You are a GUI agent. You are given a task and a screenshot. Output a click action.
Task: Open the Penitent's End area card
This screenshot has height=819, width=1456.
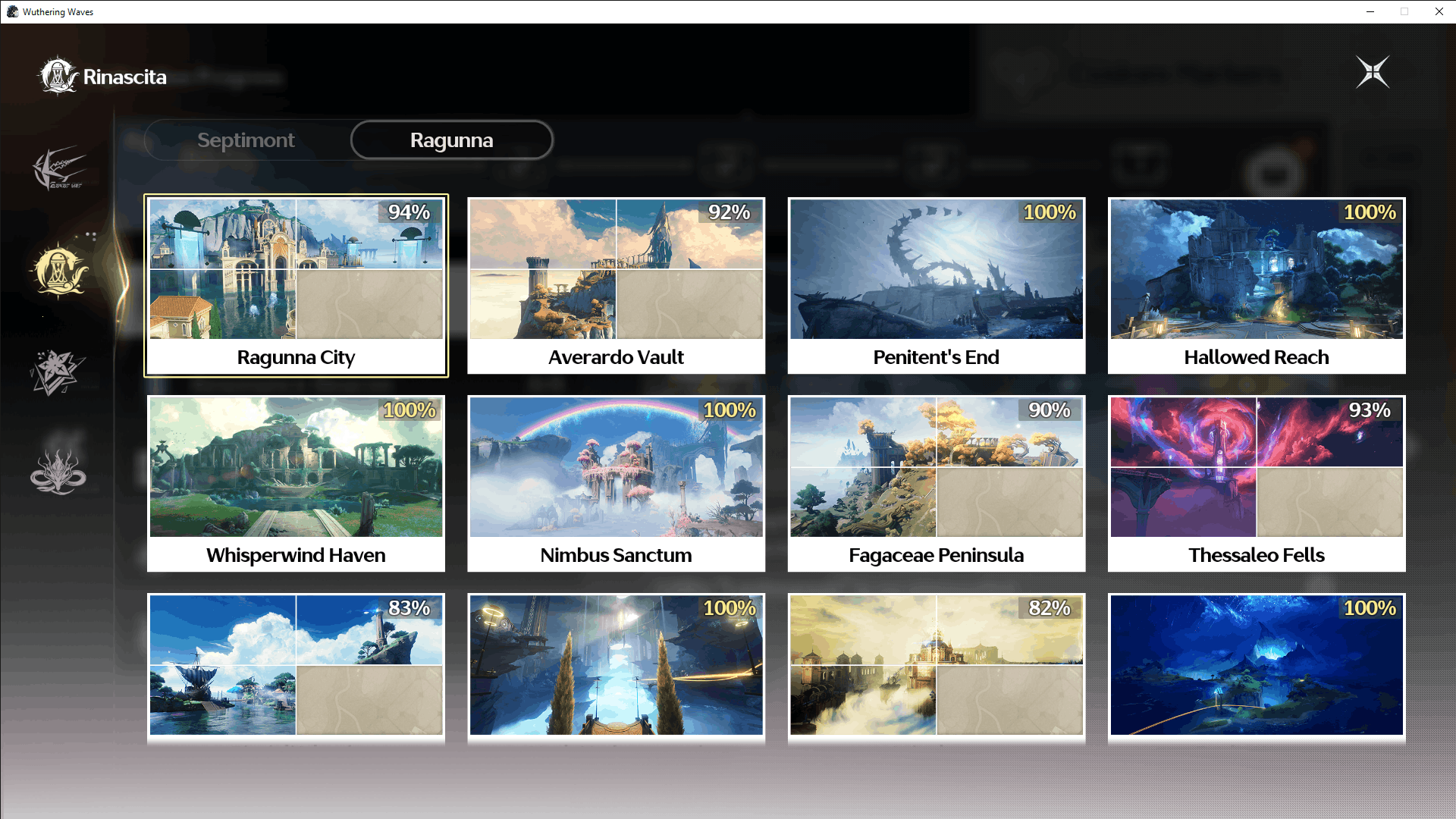937,286
